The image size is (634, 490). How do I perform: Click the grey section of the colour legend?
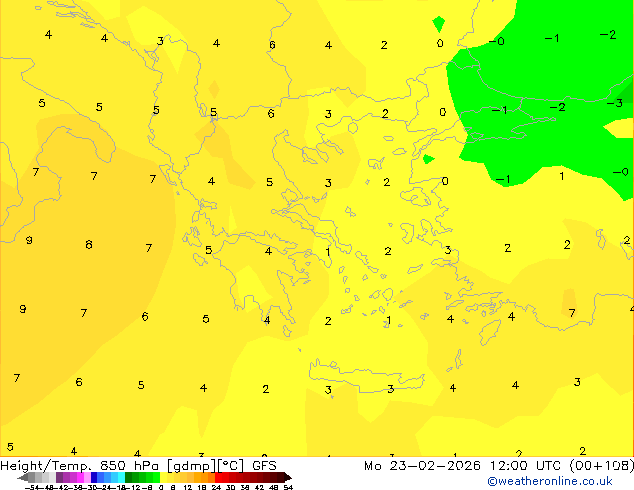coord(42,477)
